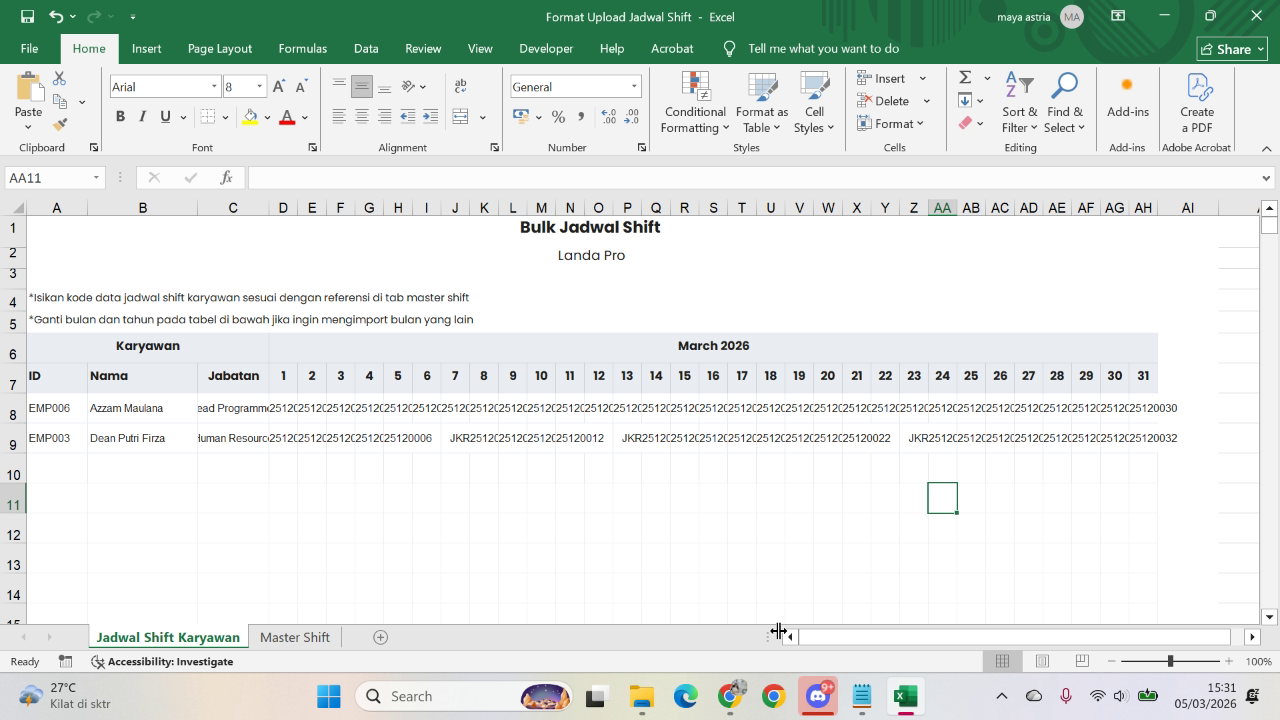
Task: Click the Percent Style icon
Action: click(558, 117)
